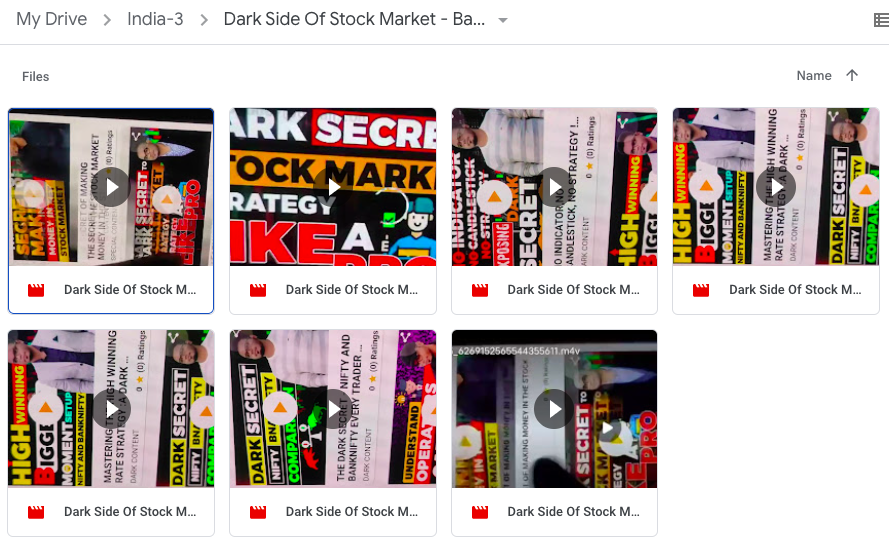This screenshot has width=889, height=539.
Task: Click video icon of last file in second row
Action: tap(480, 512)
